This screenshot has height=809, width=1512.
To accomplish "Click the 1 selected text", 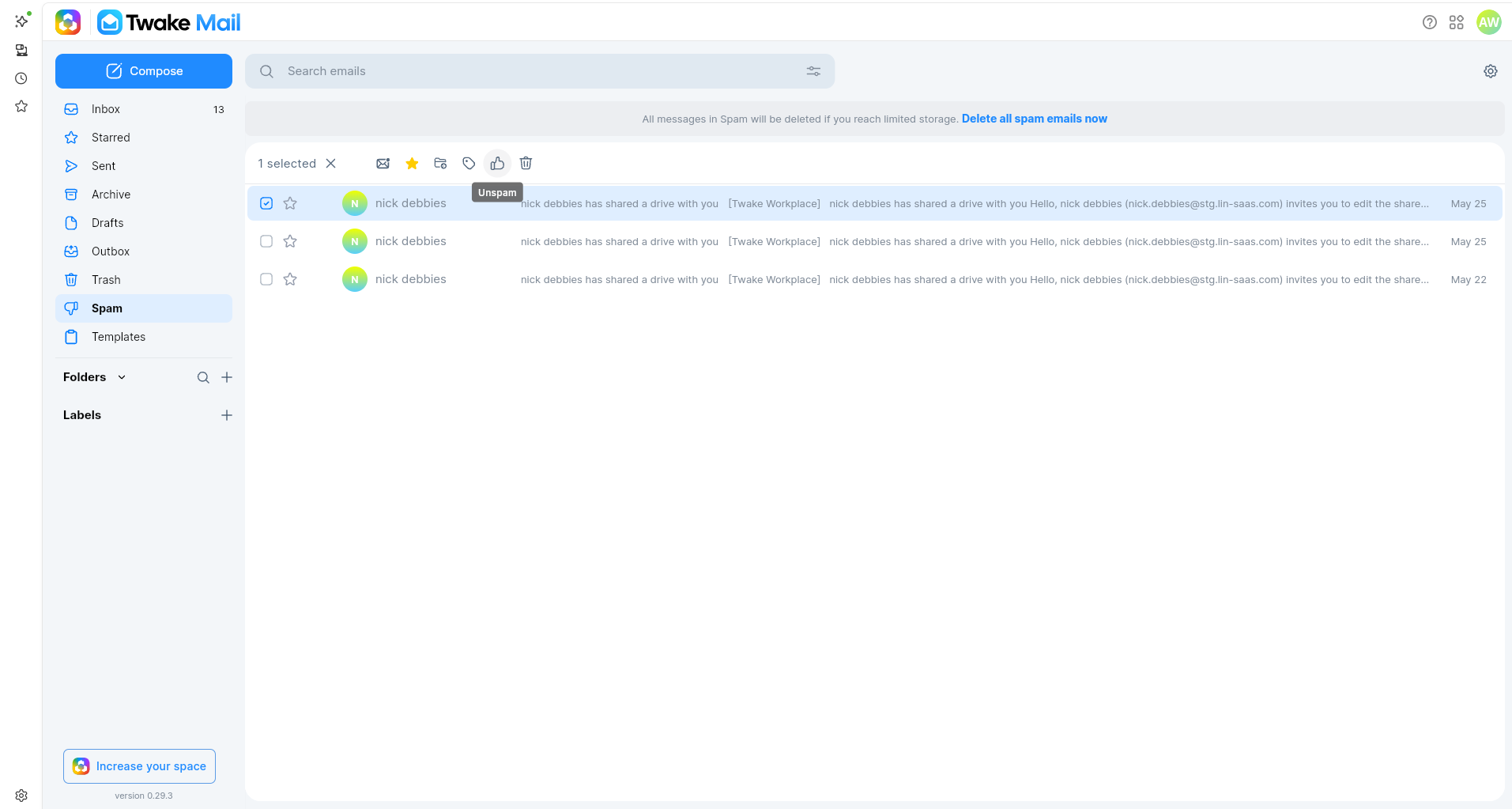I will 287,164.
